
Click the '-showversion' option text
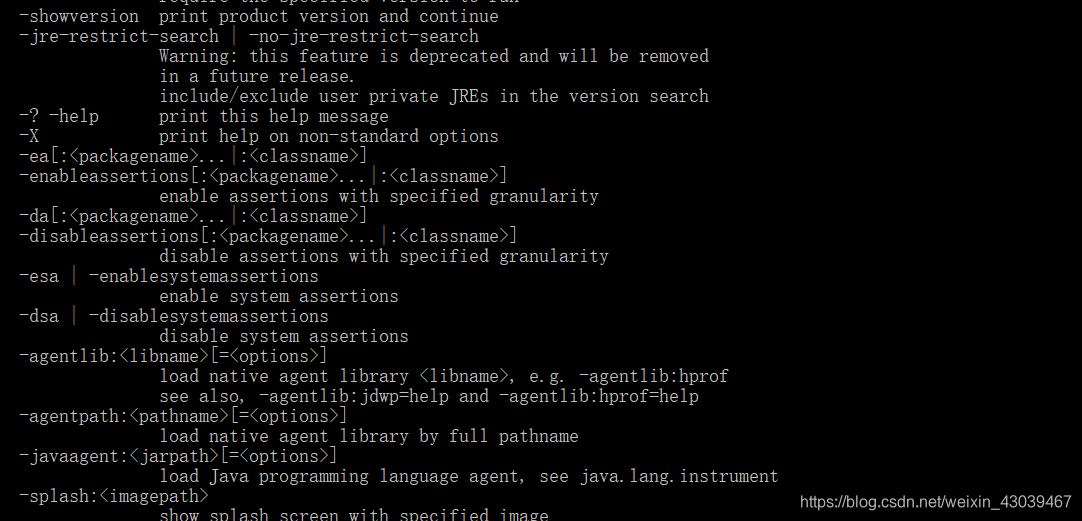click(x=79, y=16)
